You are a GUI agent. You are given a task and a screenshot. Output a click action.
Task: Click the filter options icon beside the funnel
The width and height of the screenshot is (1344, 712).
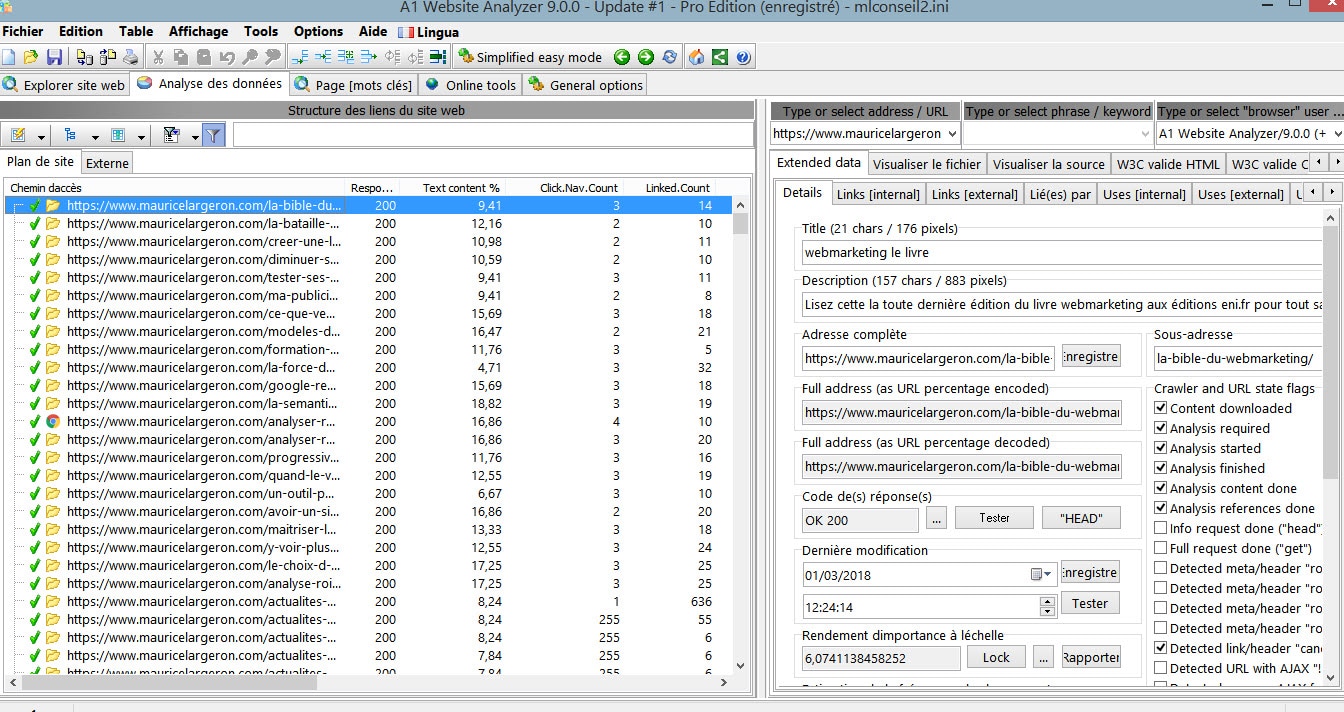(x=171, y=135)
